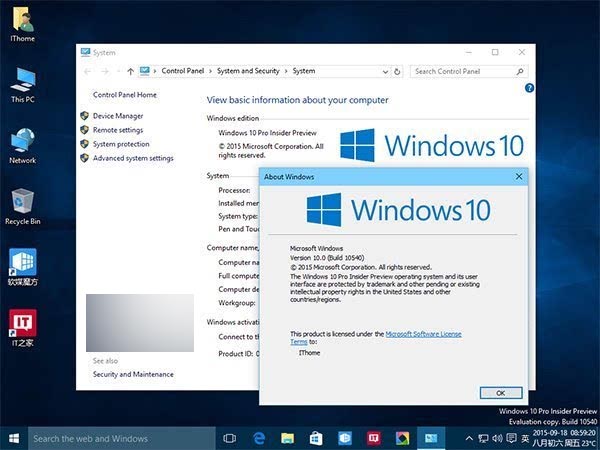Open the Microsoft Software License Terms link
This screenshot has width=600, height=450.
click(423, 333)
